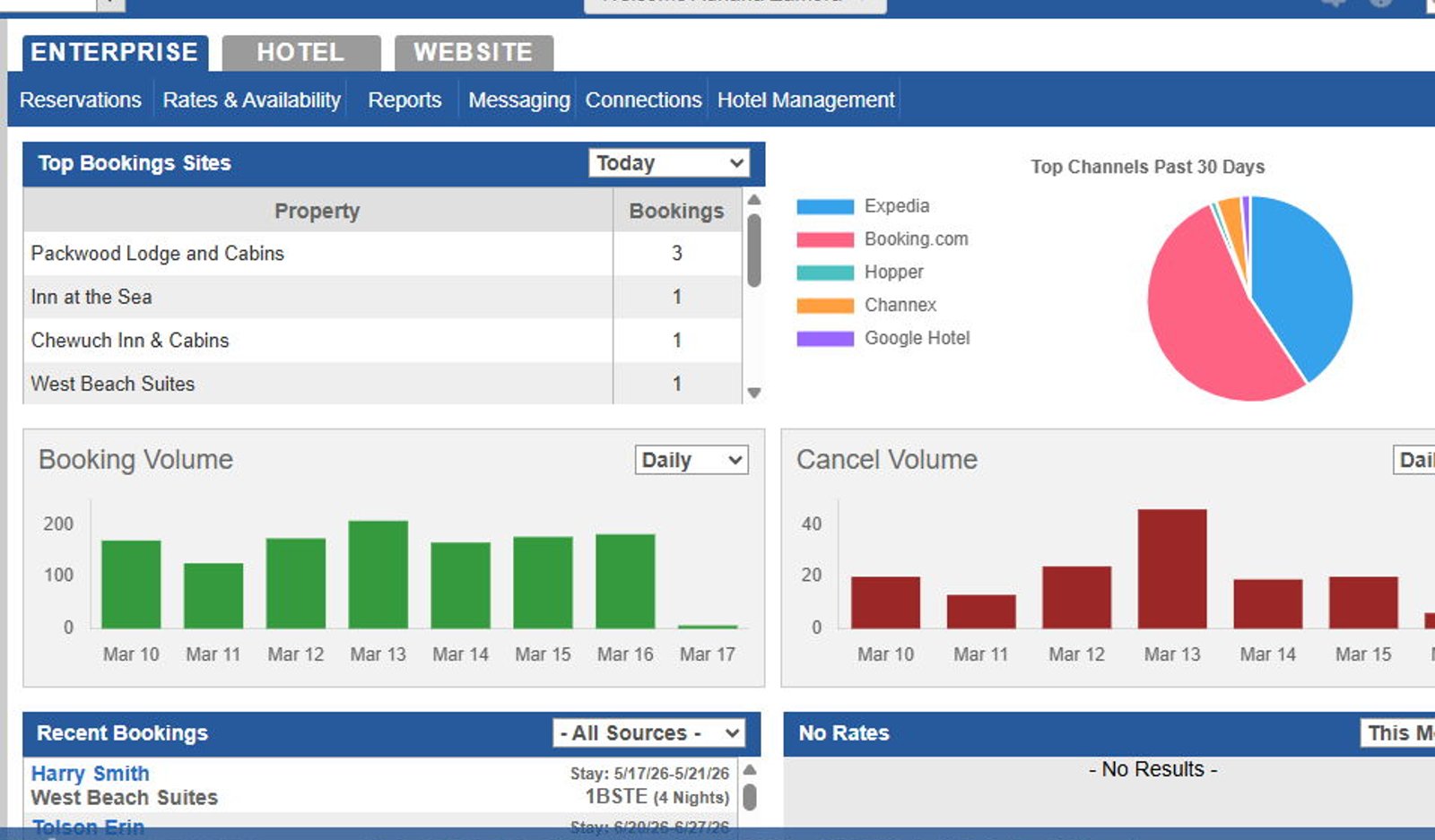Open the Messaging menu
The width and height of the screenshot is (1435, 840).
519,100
